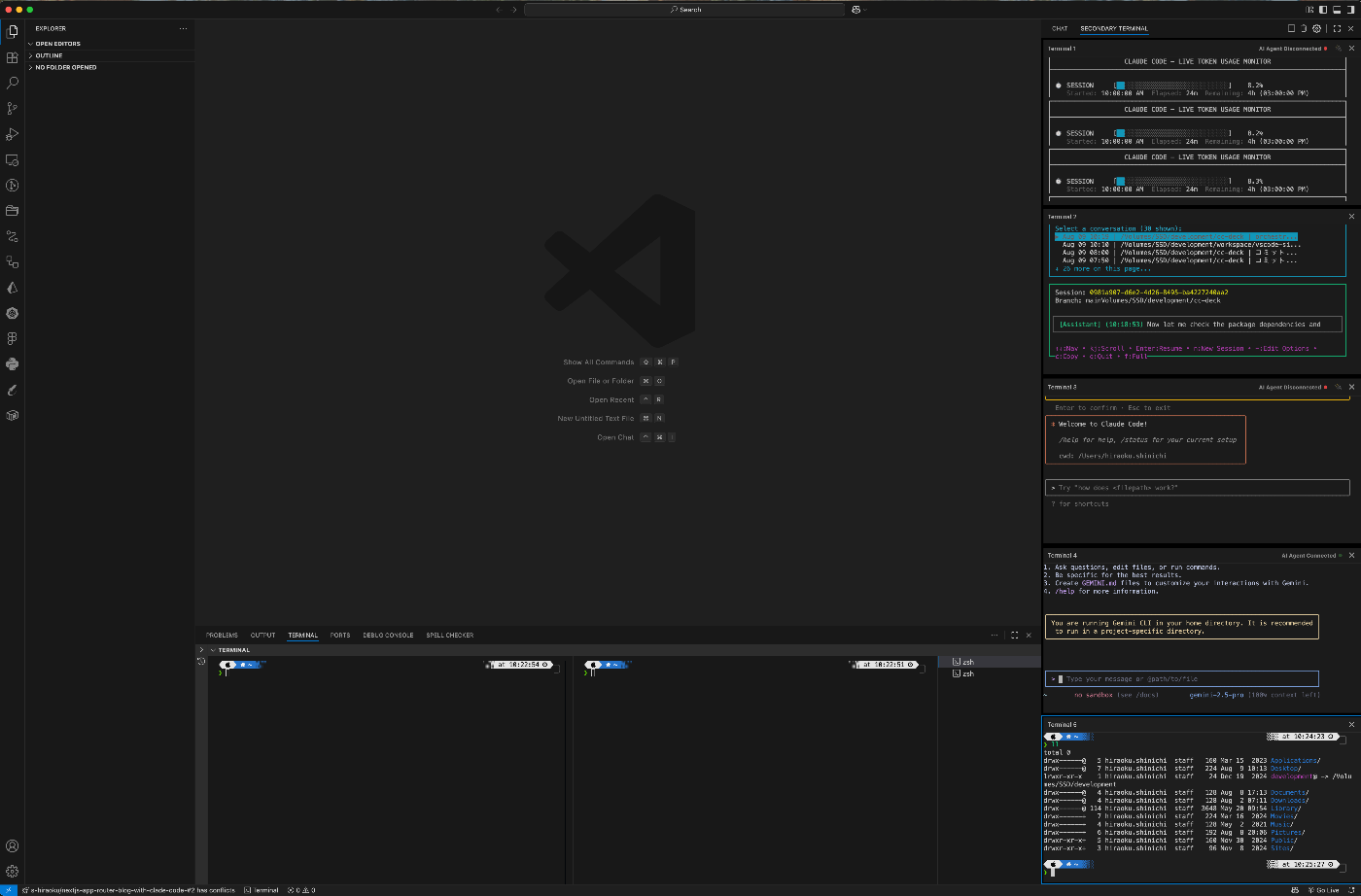Click the has conflicts branch status item
This screenshot has width=1361, height=896.
(128, 890)
